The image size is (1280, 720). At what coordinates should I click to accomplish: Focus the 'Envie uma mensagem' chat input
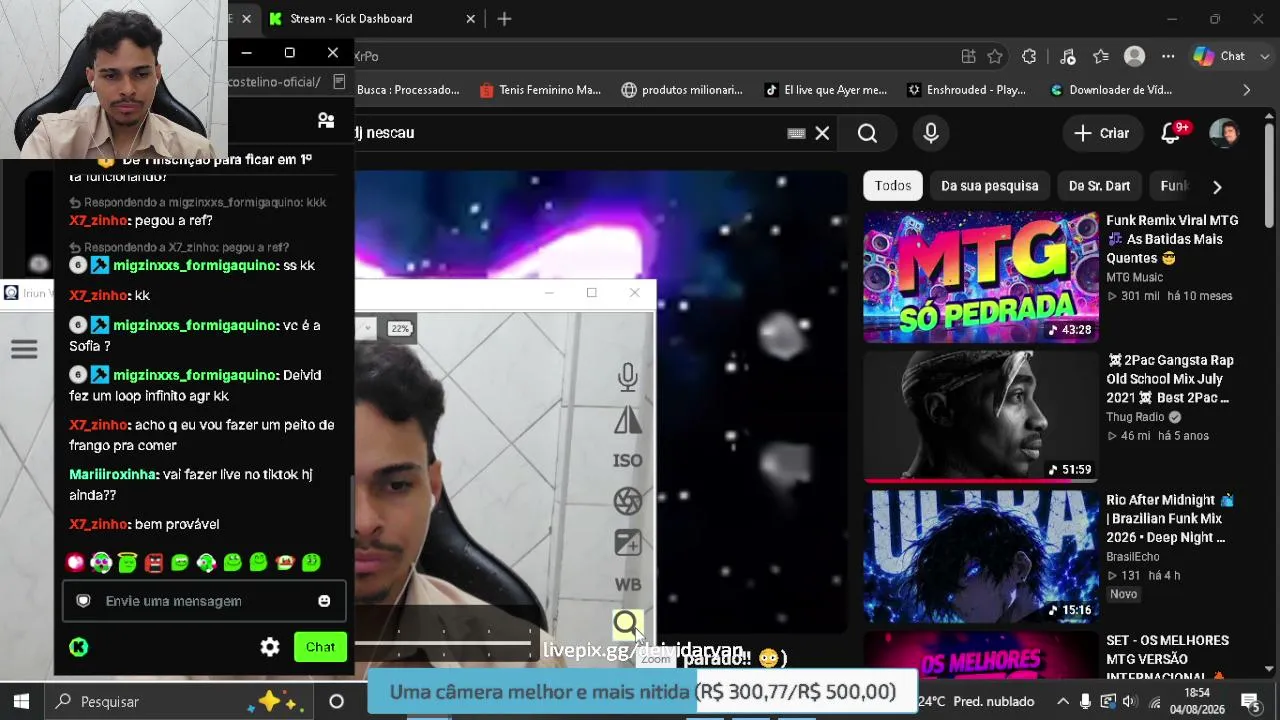(x=204, y=601)
